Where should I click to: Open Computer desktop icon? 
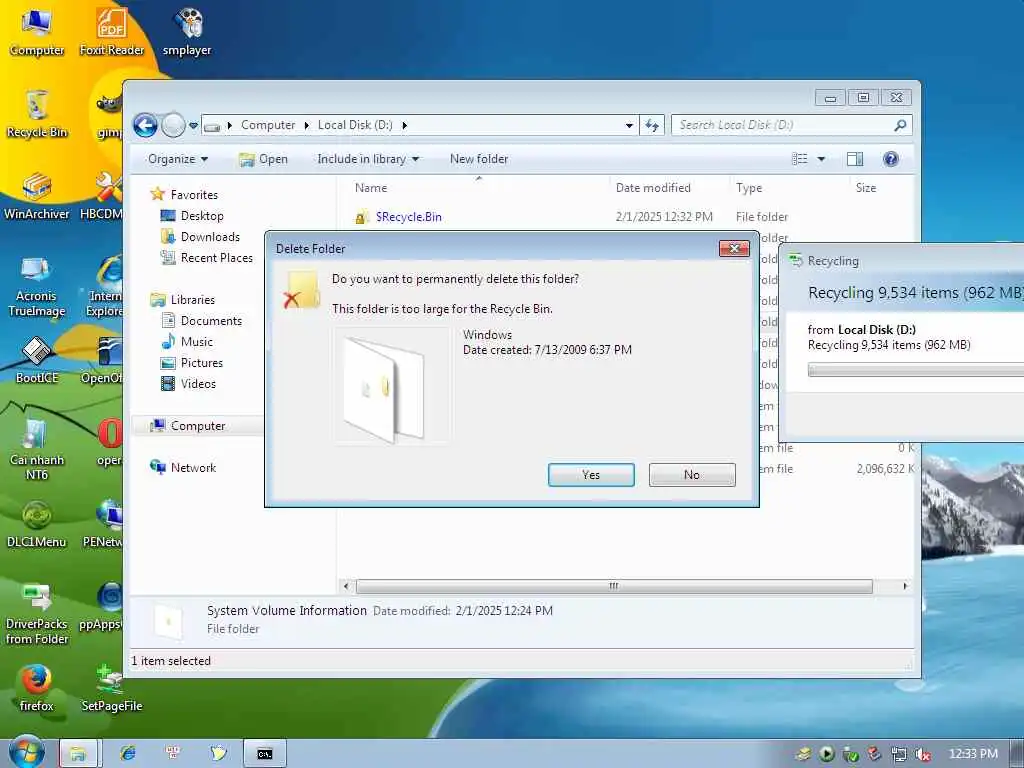click(37, 33)
